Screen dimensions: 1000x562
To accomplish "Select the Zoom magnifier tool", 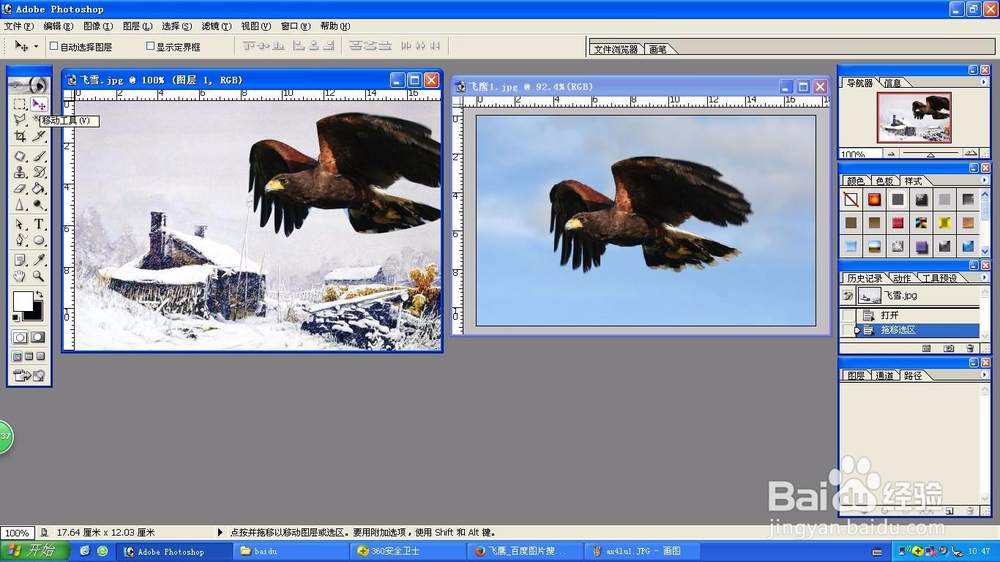I will 39,276.
